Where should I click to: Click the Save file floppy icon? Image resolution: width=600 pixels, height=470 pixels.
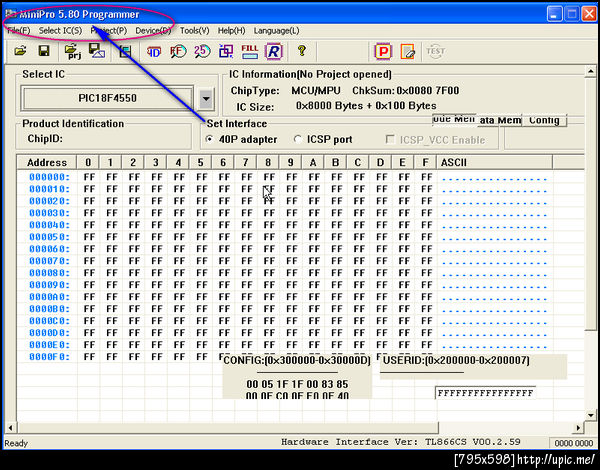point(44,51)
